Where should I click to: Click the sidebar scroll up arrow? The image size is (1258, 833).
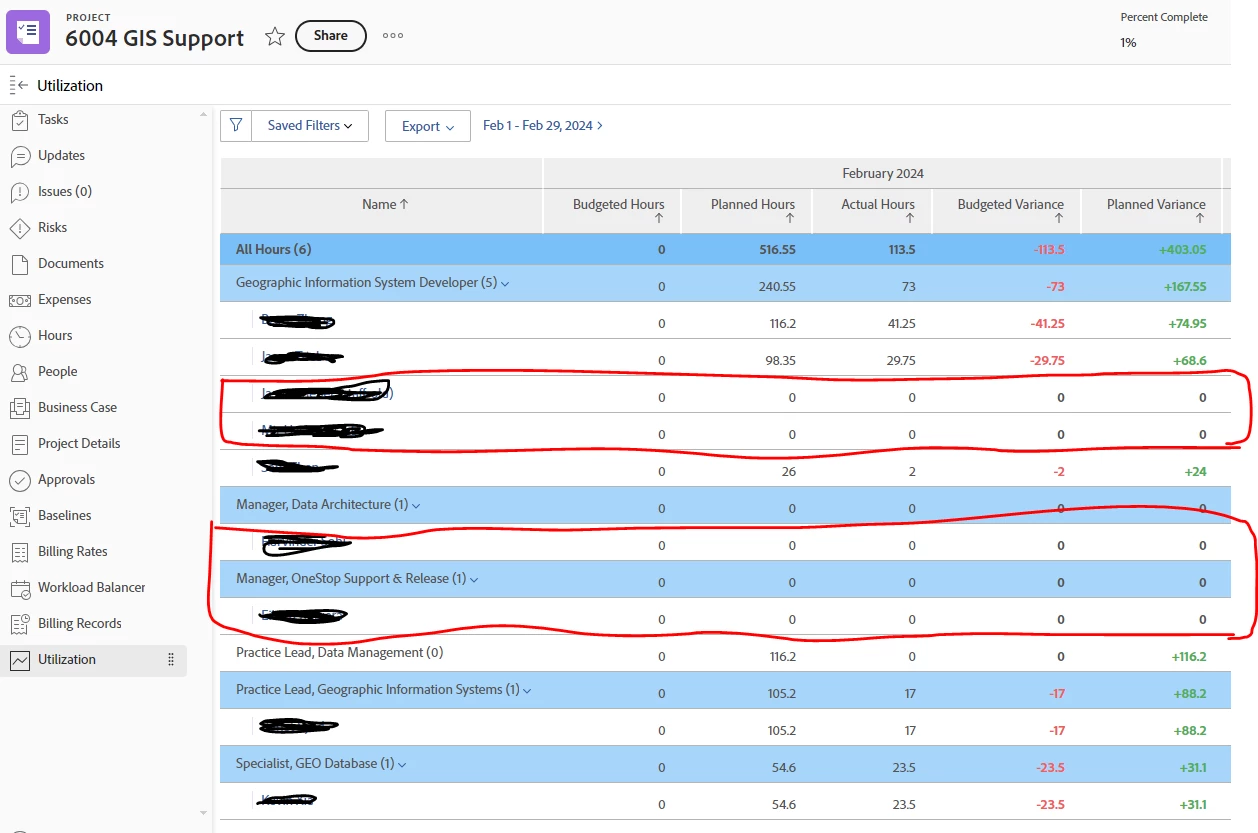pos(204,114)
